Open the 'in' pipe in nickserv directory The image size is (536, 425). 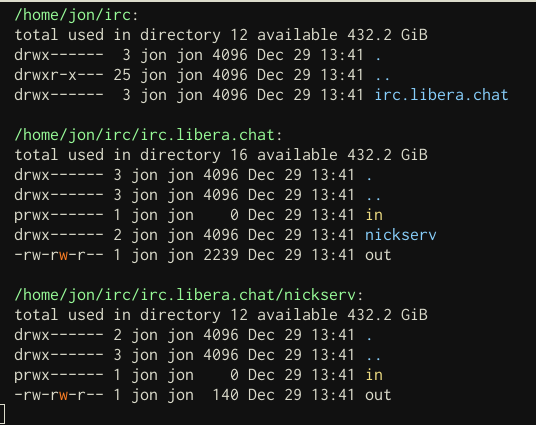(374, 375)
